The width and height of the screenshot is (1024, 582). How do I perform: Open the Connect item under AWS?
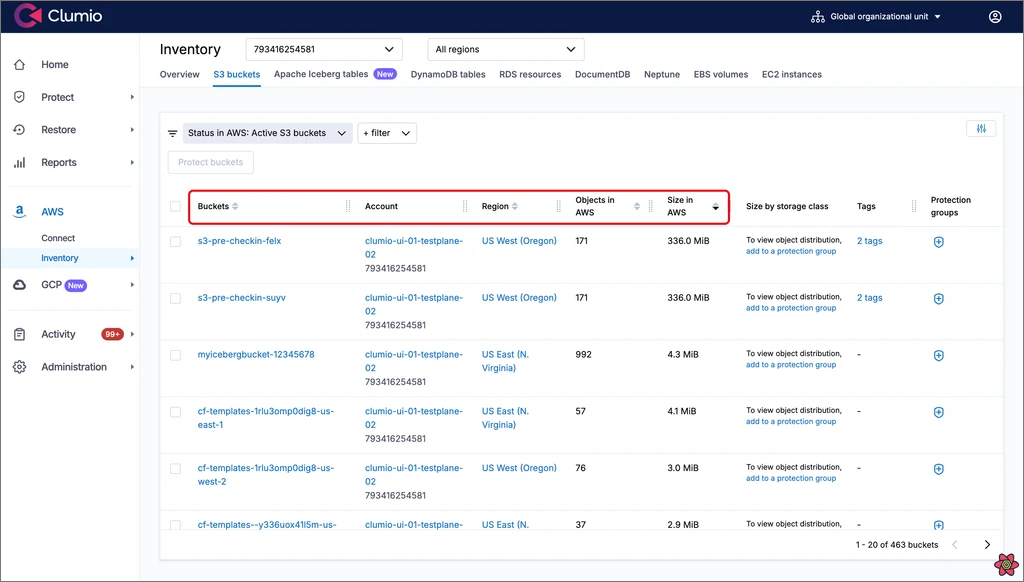point(58,238)
